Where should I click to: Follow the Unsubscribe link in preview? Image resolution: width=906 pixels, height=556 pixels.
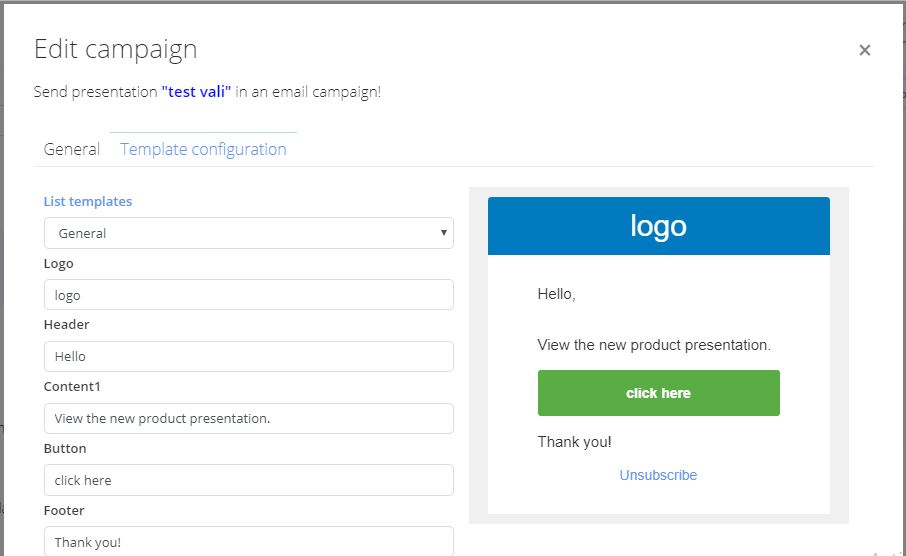point(658,475)
